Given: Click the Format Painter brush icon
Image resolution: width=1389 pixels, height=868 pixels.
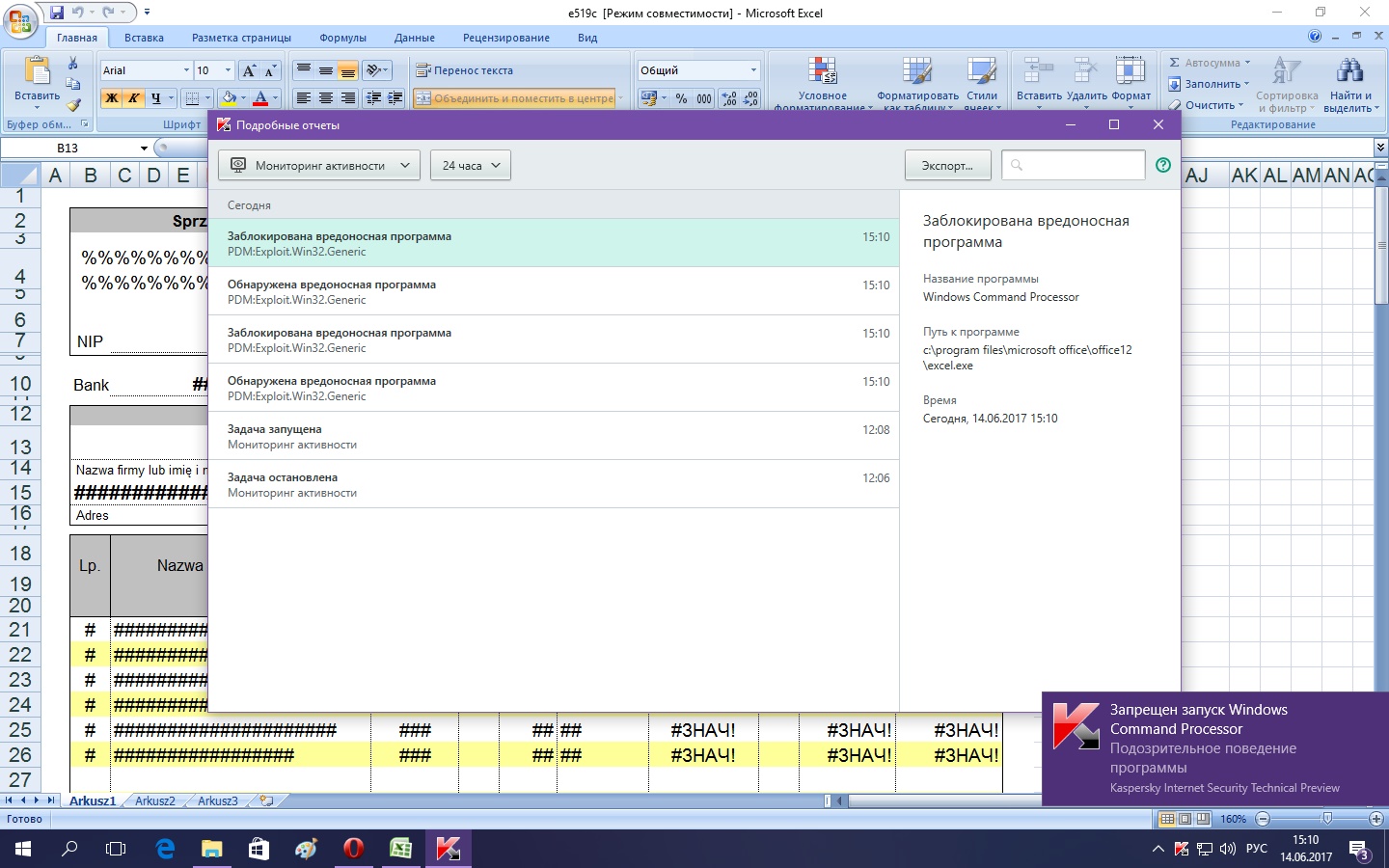Looking at the screenshot, I should click(73, 105).
